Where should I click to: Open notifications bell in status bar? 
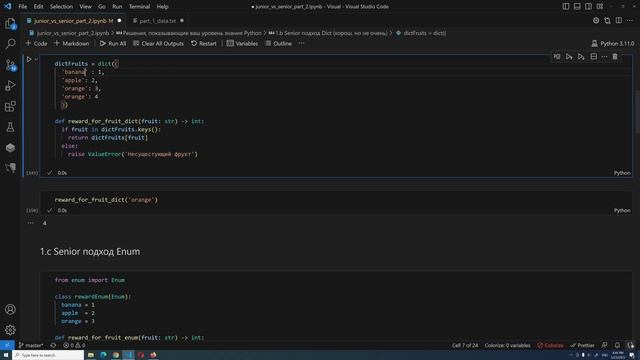click(x=617, y=345)
